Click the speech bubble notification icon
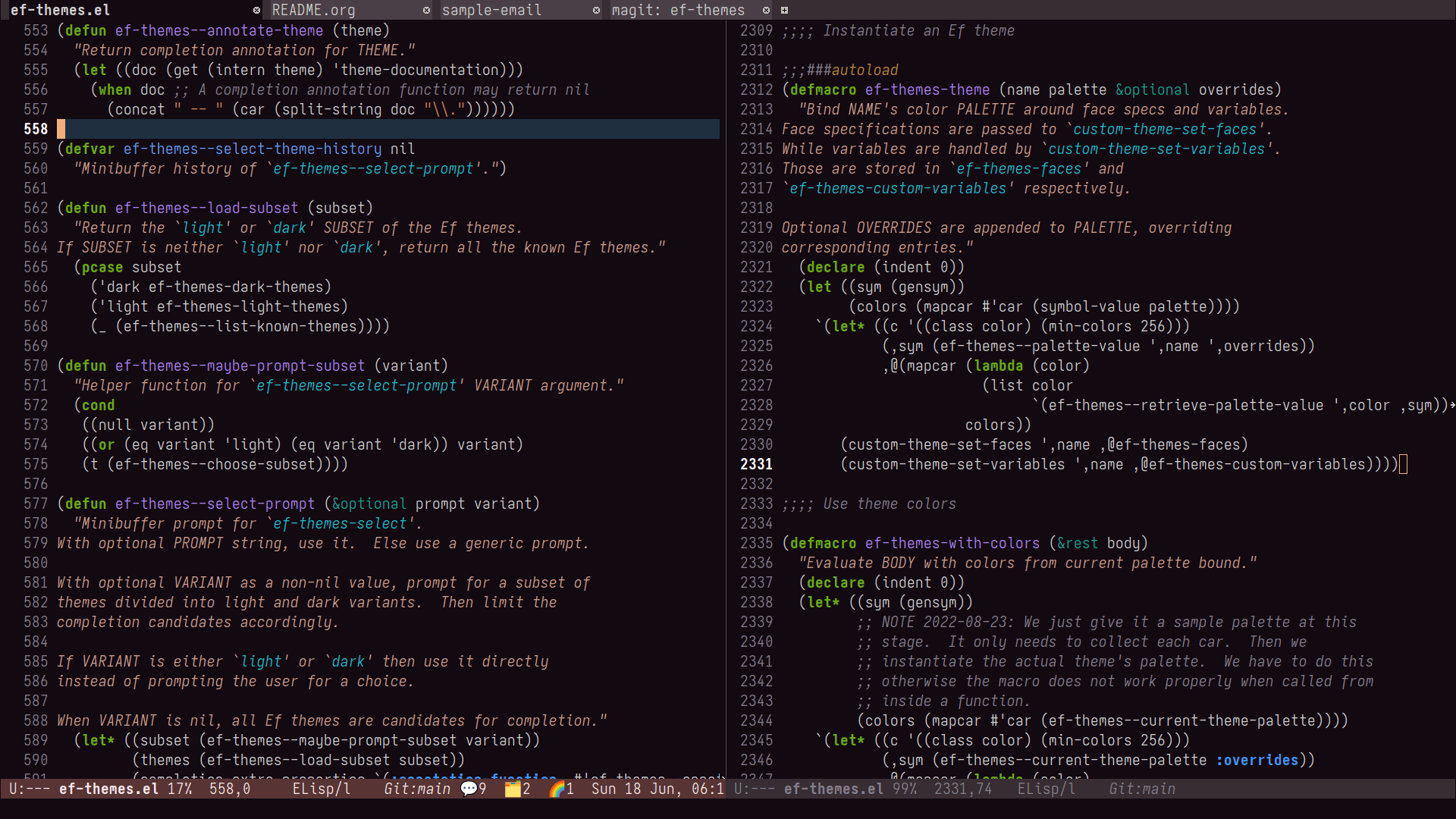This screenshot has height=819, width=1456. [x=469, y=789]
